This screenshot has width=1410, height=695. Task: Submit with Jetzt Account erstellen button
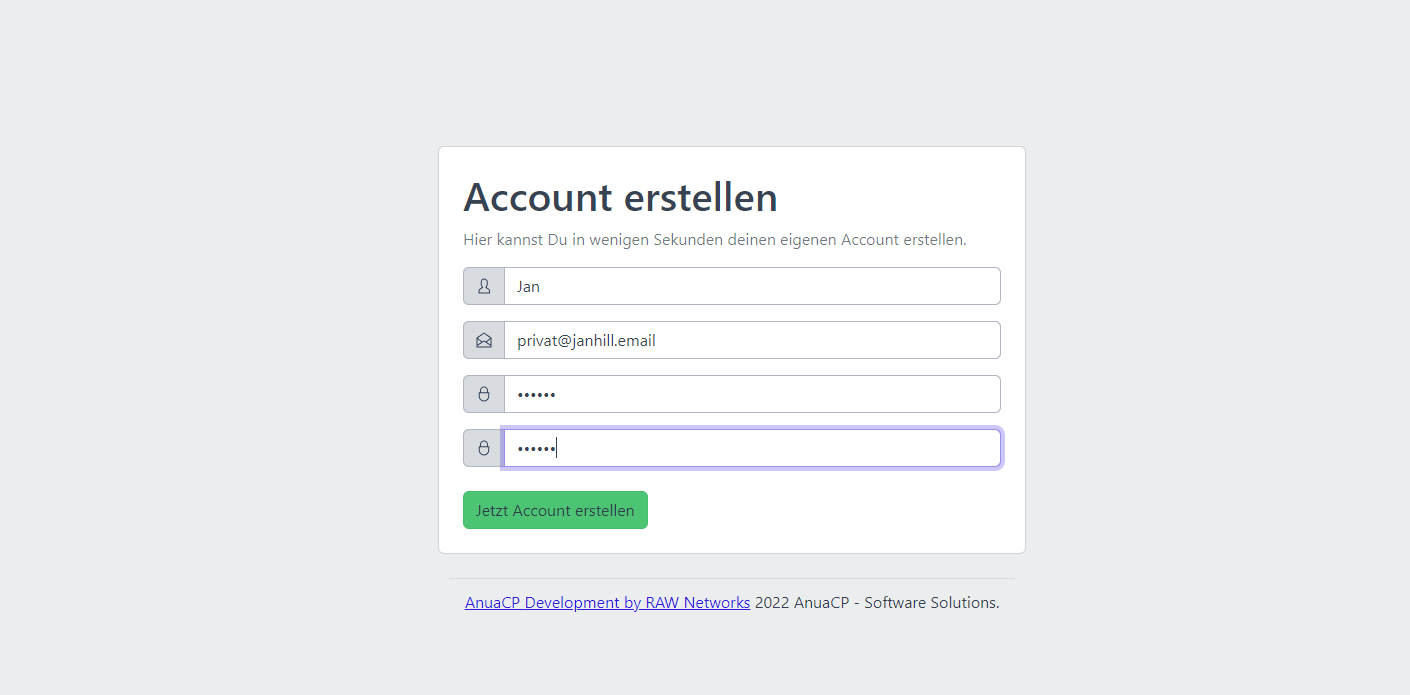[555, 510]
